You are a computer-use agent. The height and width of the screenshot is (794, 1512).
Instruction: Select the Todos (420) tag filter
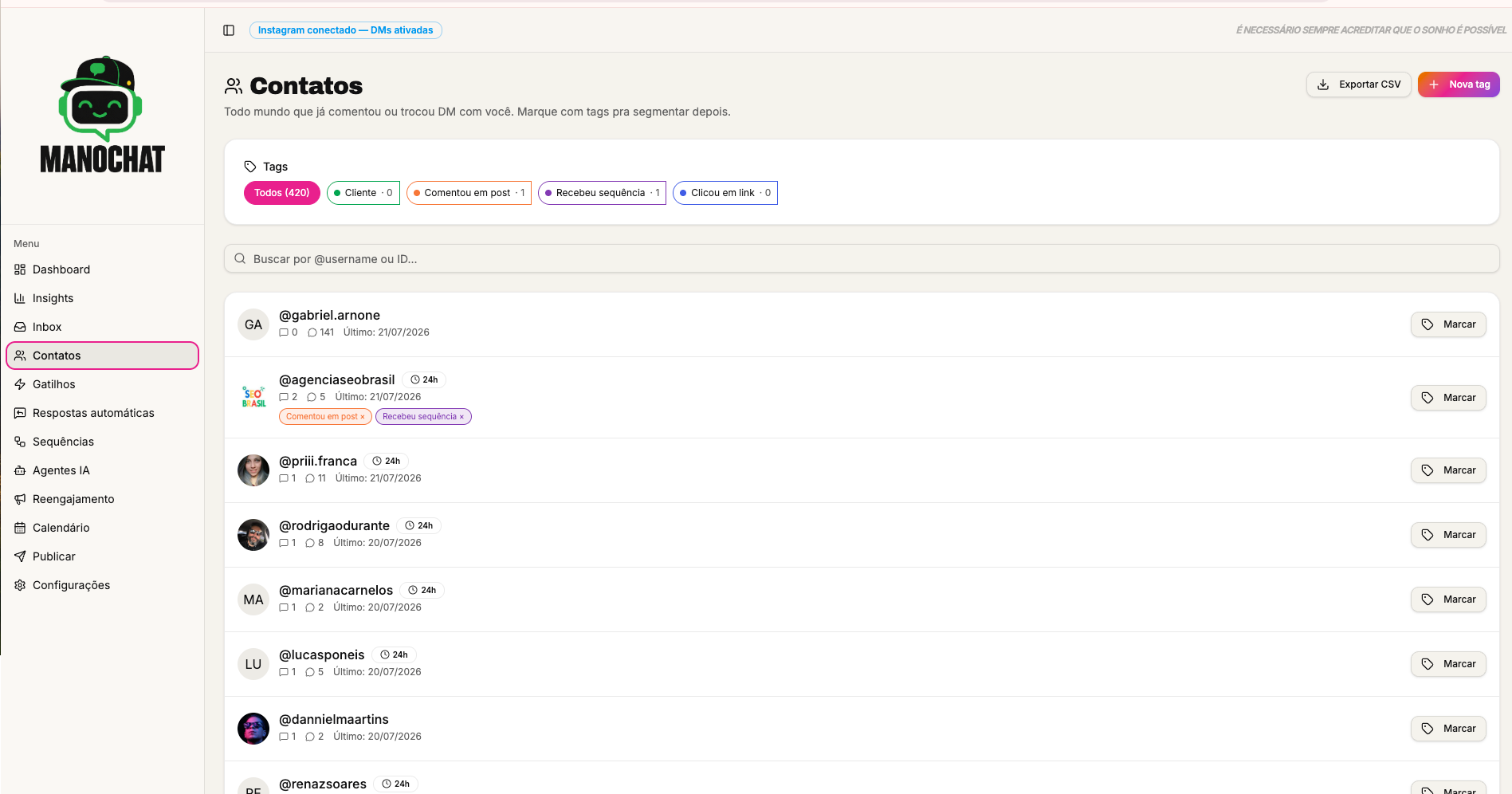(282, 193)
